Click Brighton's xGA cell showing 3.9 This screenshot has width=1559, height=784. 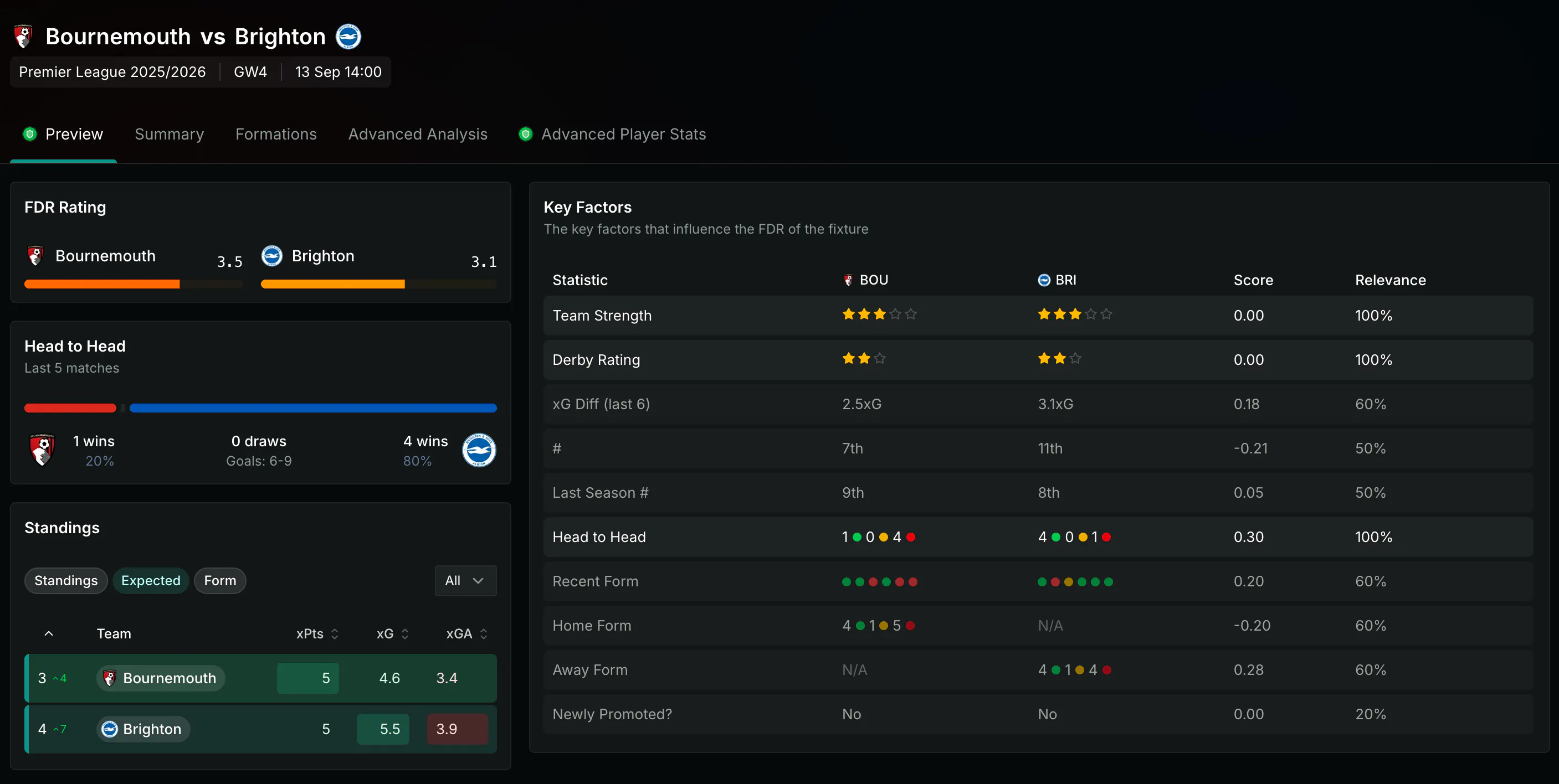coord(457,729)
